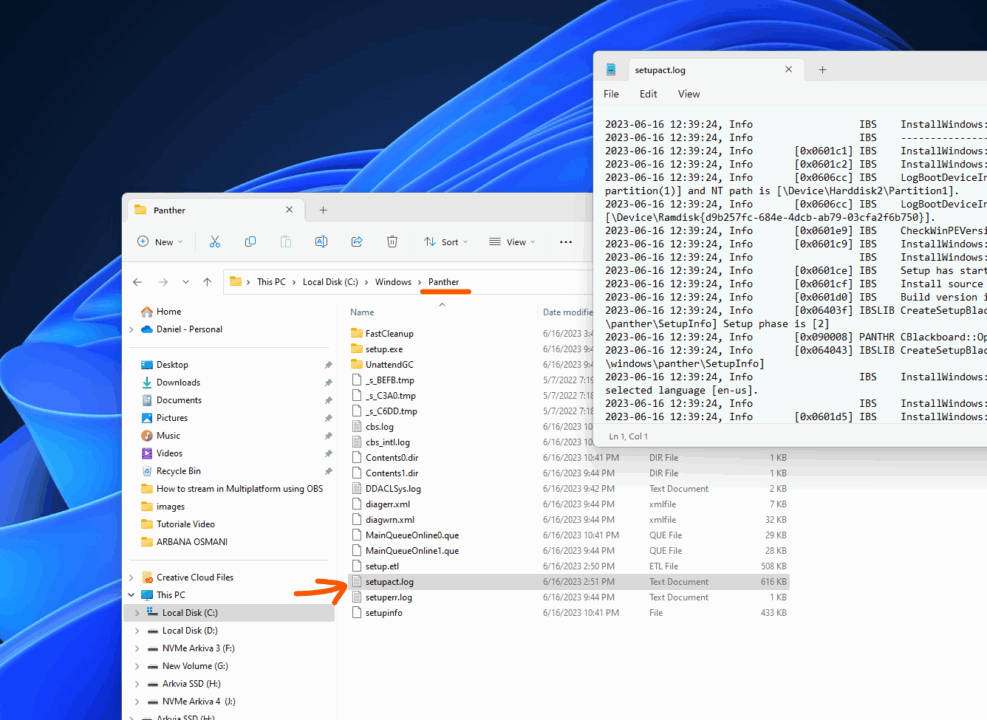Click Ln 1, Col 1 status in Notepad
The width and height of the screenshot is (987, 720).
coord(628,436)
